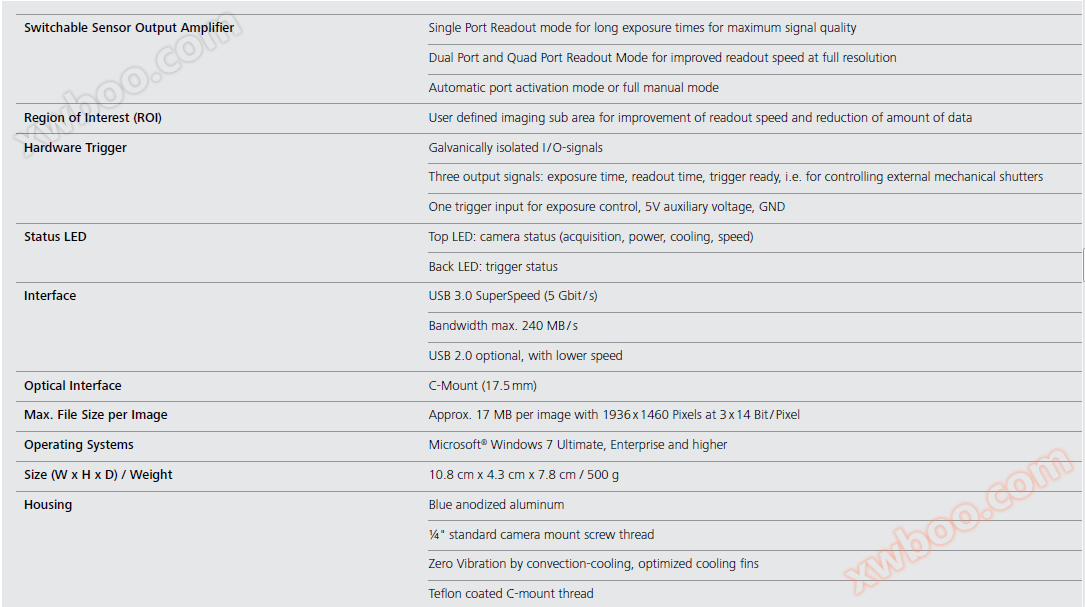Click the Bandwidth max. 240 MB/s entry
The image size is (1085, 607).
(x=503, y=326)
